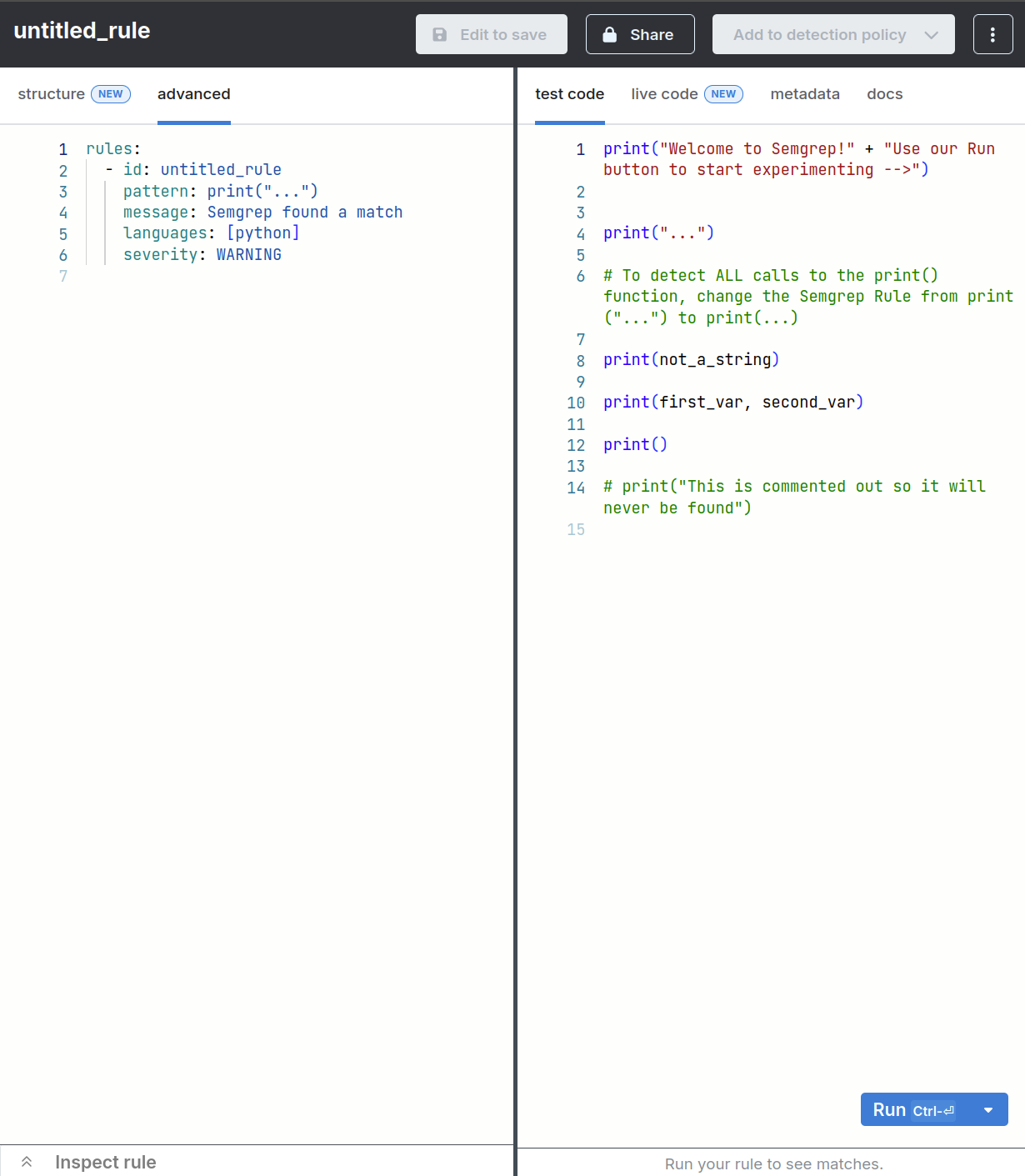Screen dimensions: 1025x1176
Task: Click the 'severity: WARNING' line
Action: pyautogui.click(x=202, y=255)
